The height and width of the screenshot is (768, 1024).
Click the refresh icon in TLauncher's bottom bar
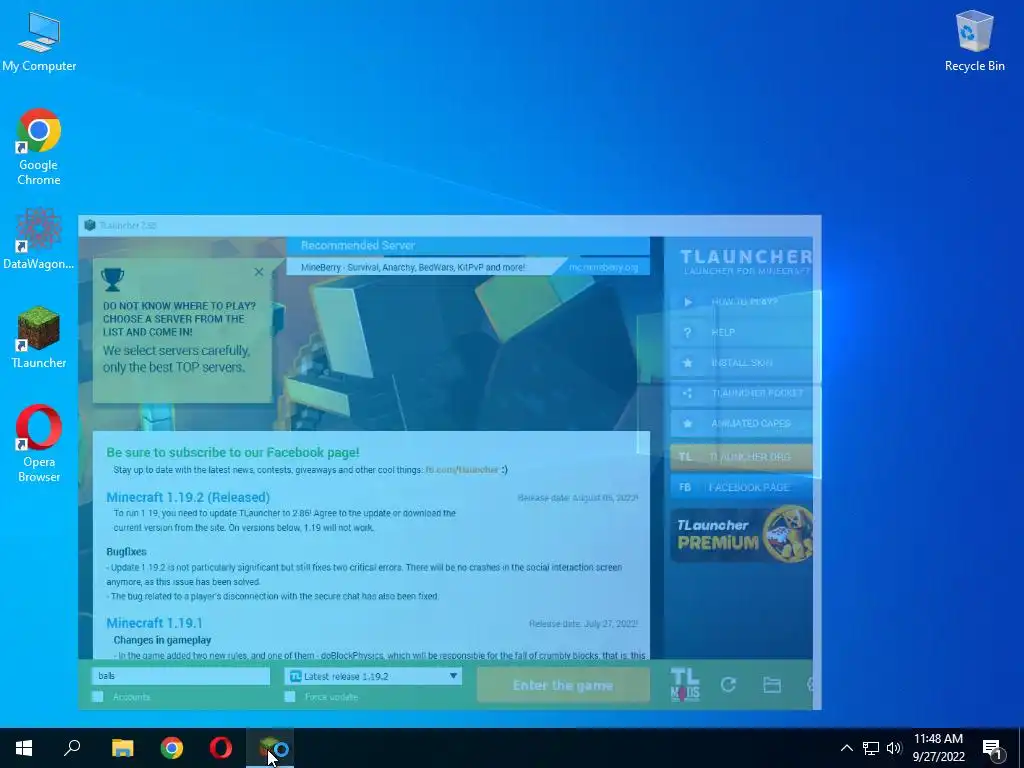click(728, 684)
